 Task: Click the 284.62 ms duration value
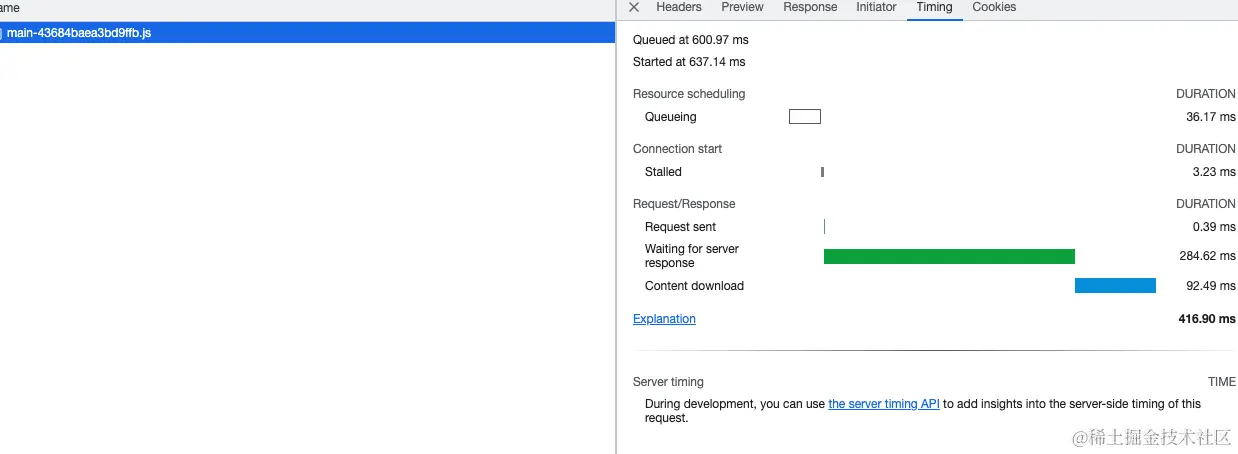(x=1207, y=256)
